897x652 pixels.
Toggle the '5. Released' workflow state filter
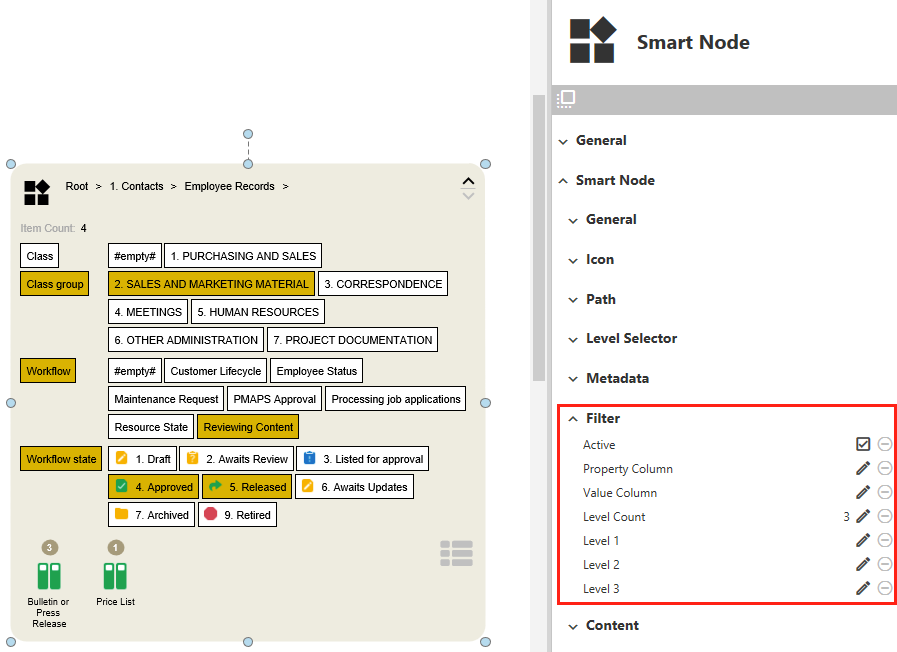(x=247, y=487)
